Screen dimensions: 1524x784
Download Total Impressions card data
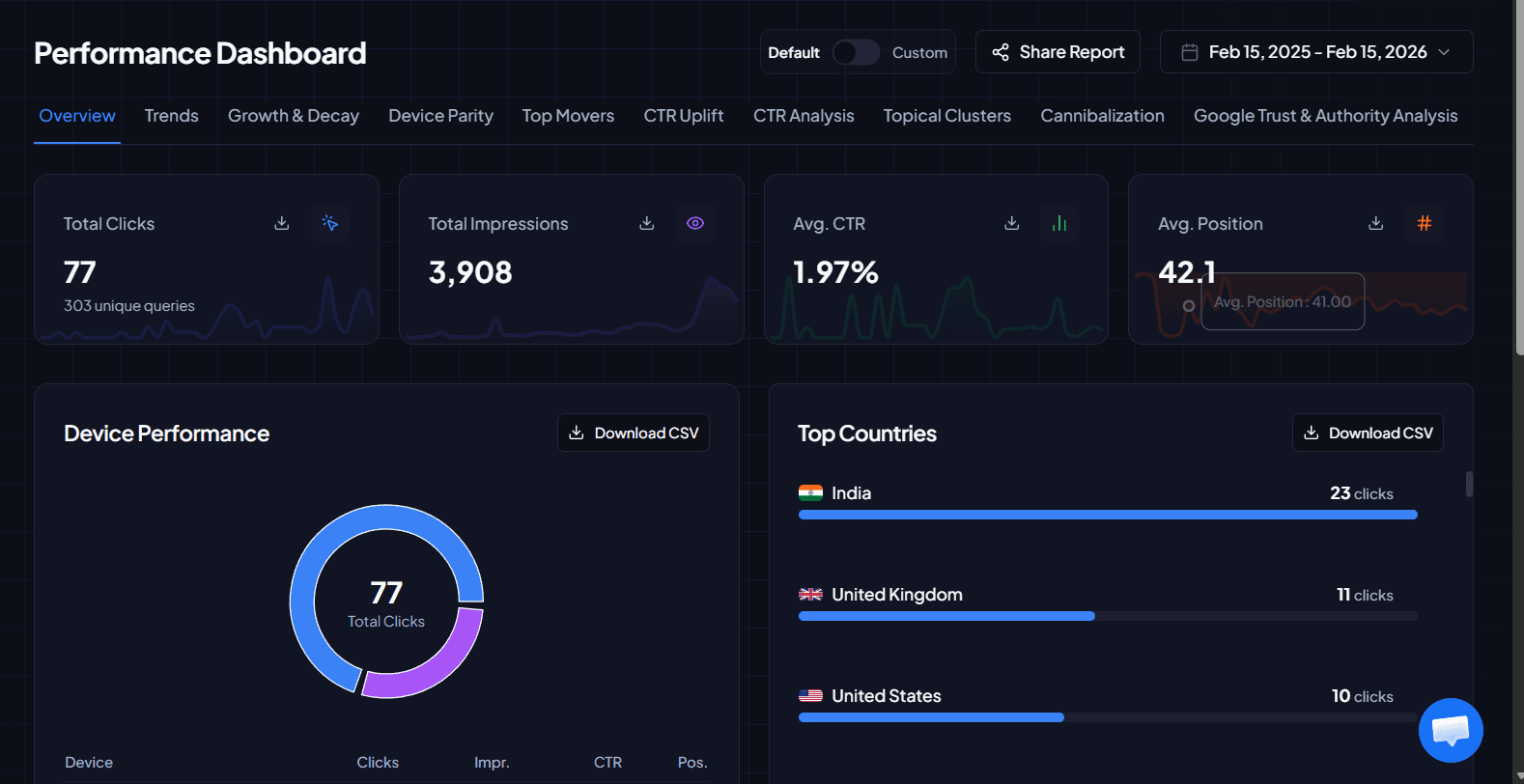[647, 223]
